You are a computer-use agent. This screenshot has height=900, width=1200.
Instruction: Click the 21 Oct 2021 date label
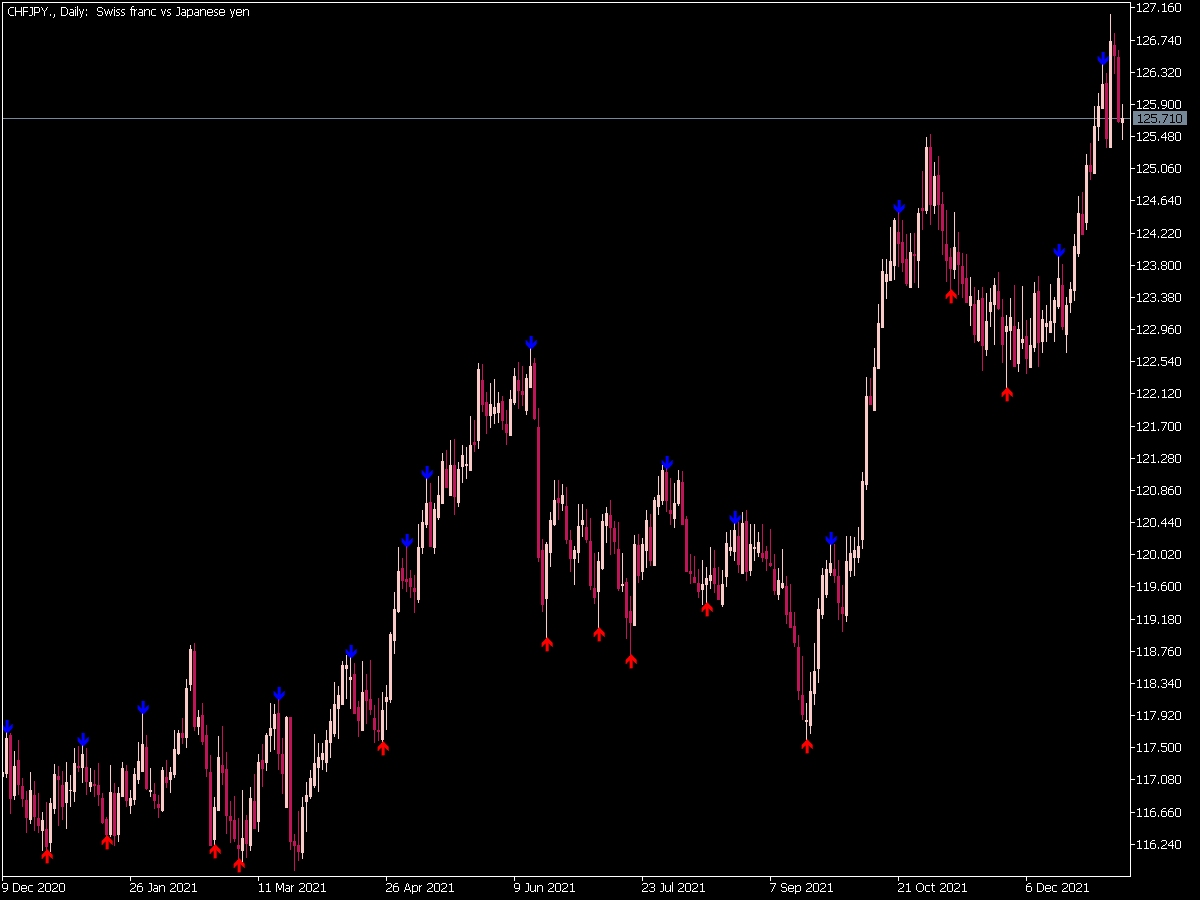point(932,887)
